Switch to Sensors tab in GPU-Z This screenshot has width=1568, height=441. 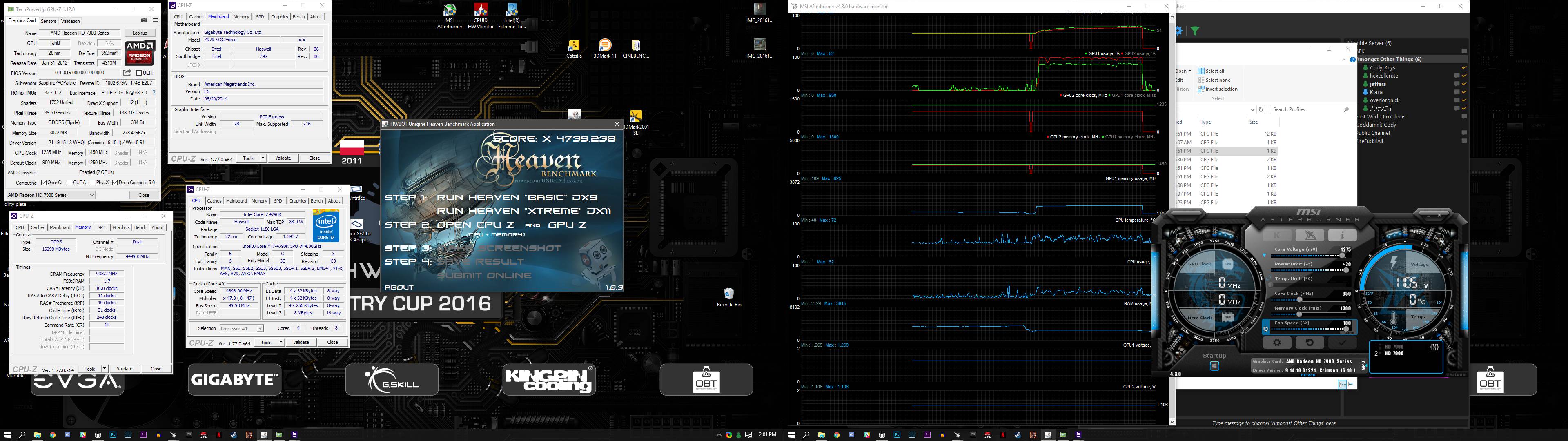click(49, 21)
